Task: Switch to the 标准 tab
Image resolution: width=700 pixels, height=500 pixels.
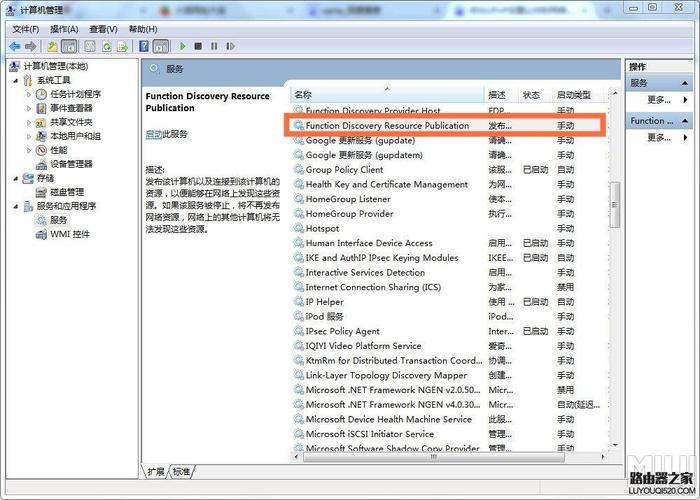Action: click(x=181, y=471)
